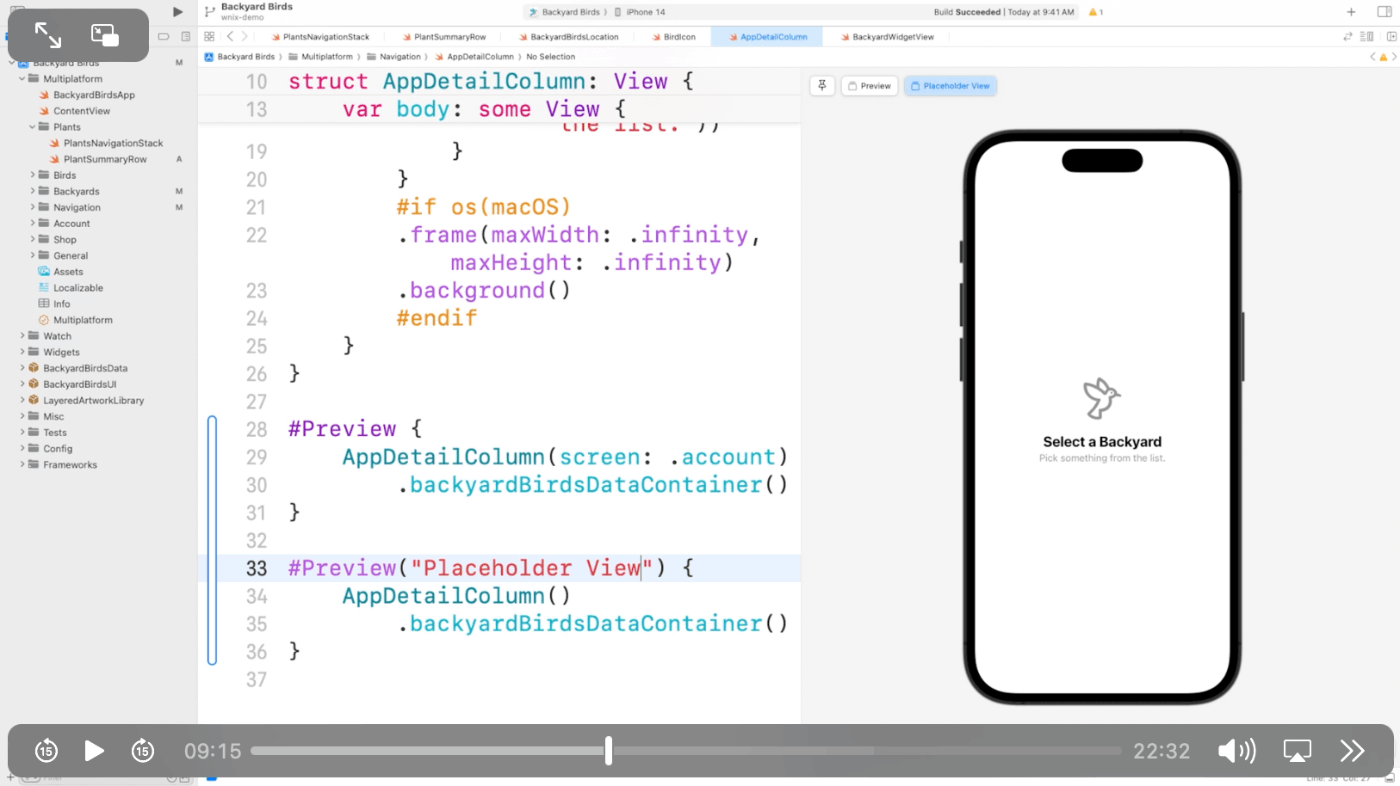Expand the Account folder
The width and height of the screenshot is (1400, 786).
click(32, 223)
